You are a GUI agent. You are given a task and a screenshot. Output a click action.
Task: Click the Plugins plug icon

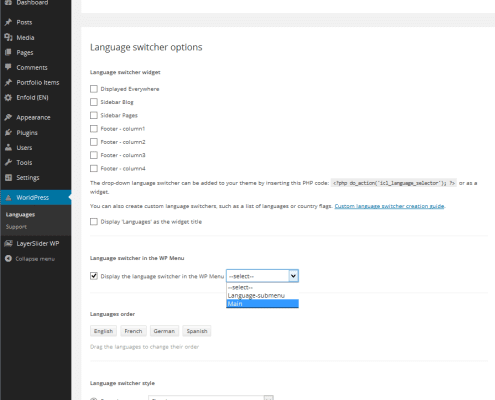pyautogui.click(x=8, y=133)
